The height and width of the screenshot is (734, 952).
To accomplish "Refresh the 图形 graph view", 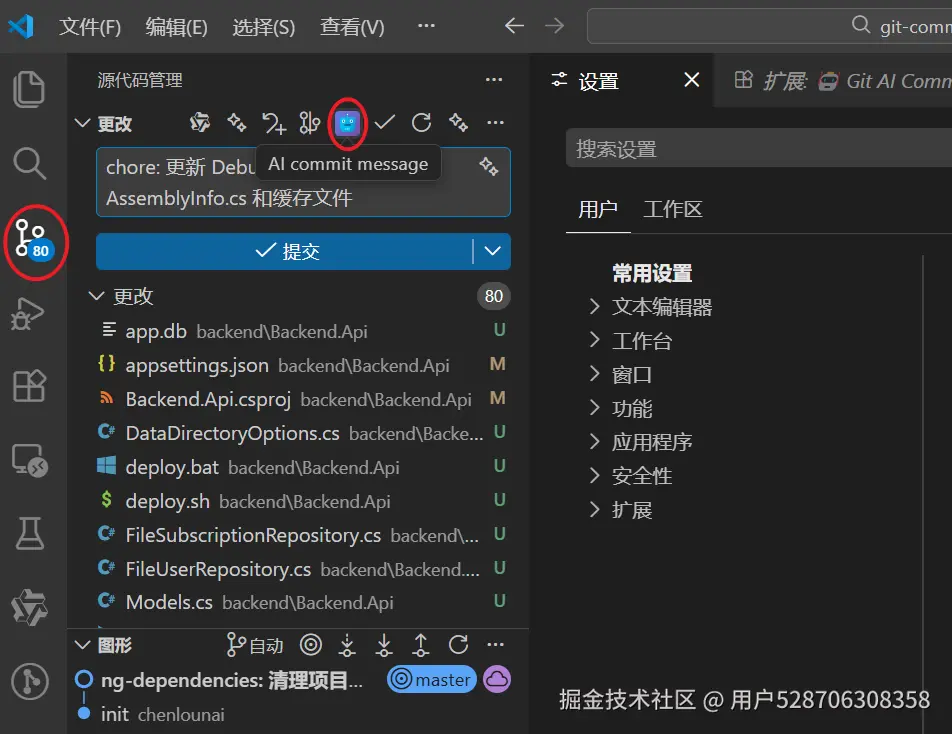I will point(458,645).
